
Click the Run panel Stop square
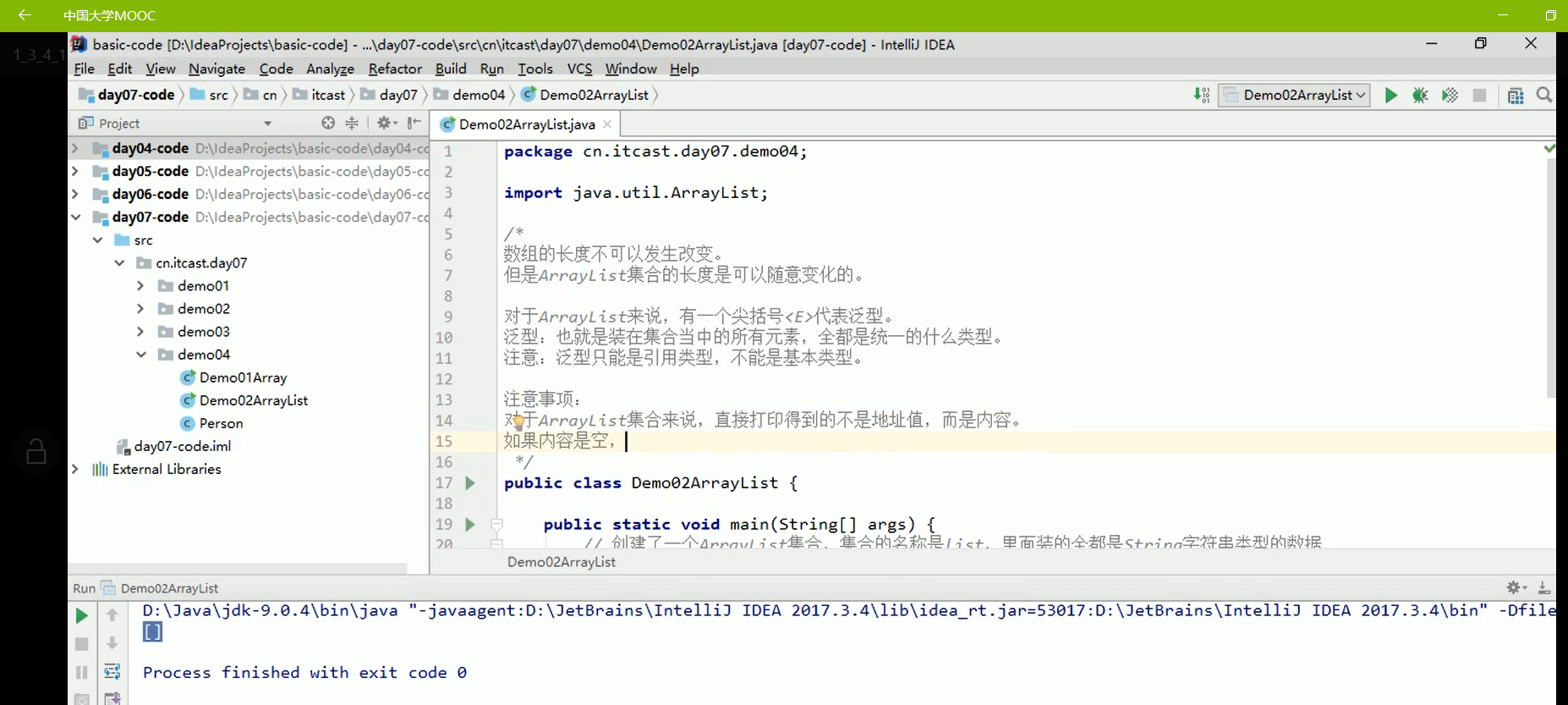[x=81, y=644]
